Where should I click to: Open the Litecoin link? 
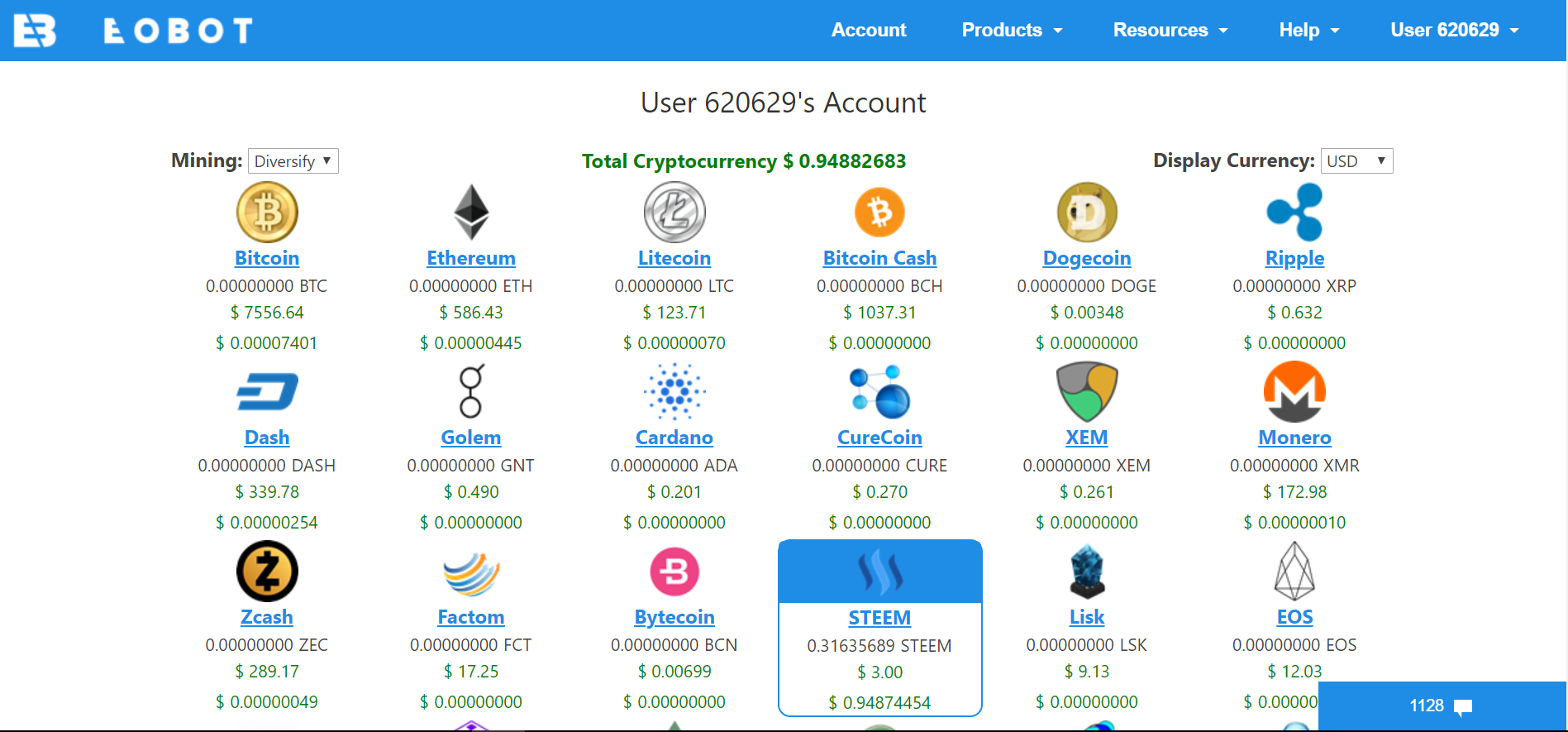pyautogui.click(x=674, y=258)
